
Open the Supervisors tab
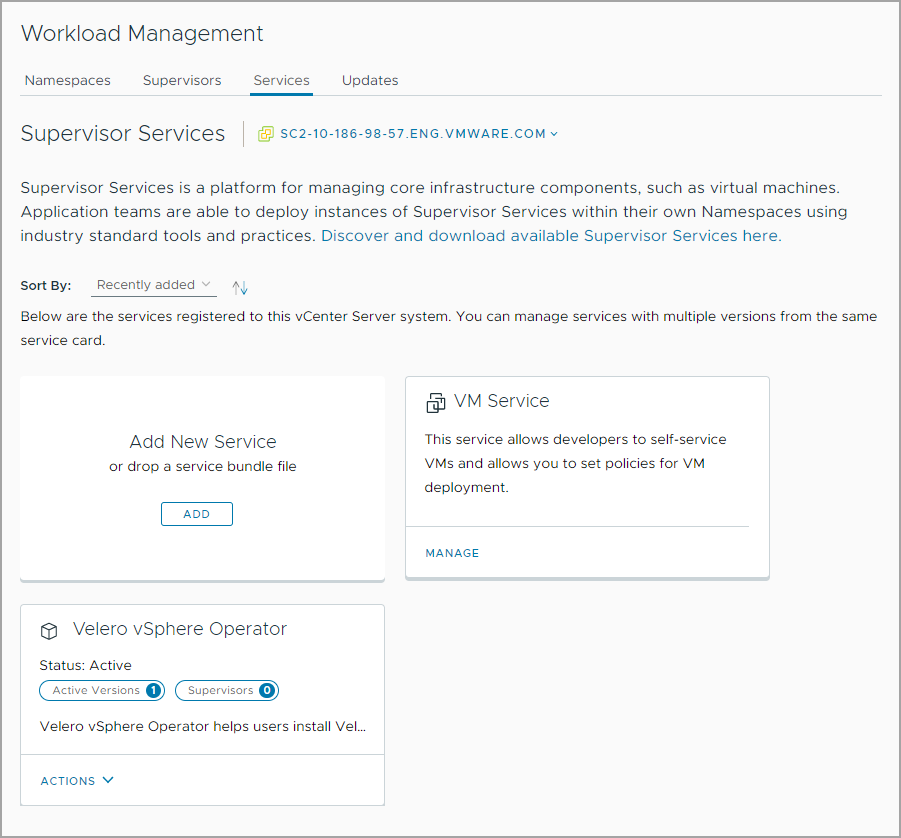pyautogui.click(x=182, y=80)
